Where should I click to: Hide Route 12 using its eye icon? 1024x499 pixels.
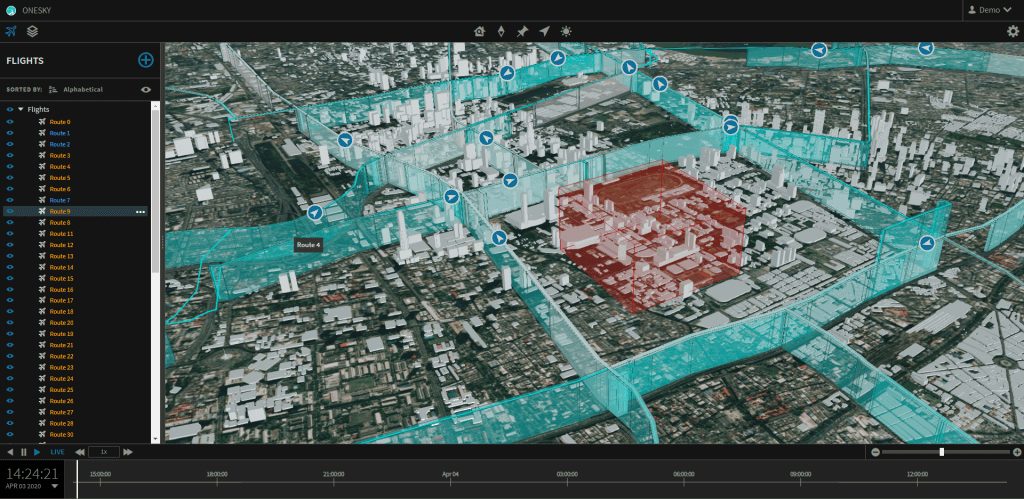(x=10, y=245)
